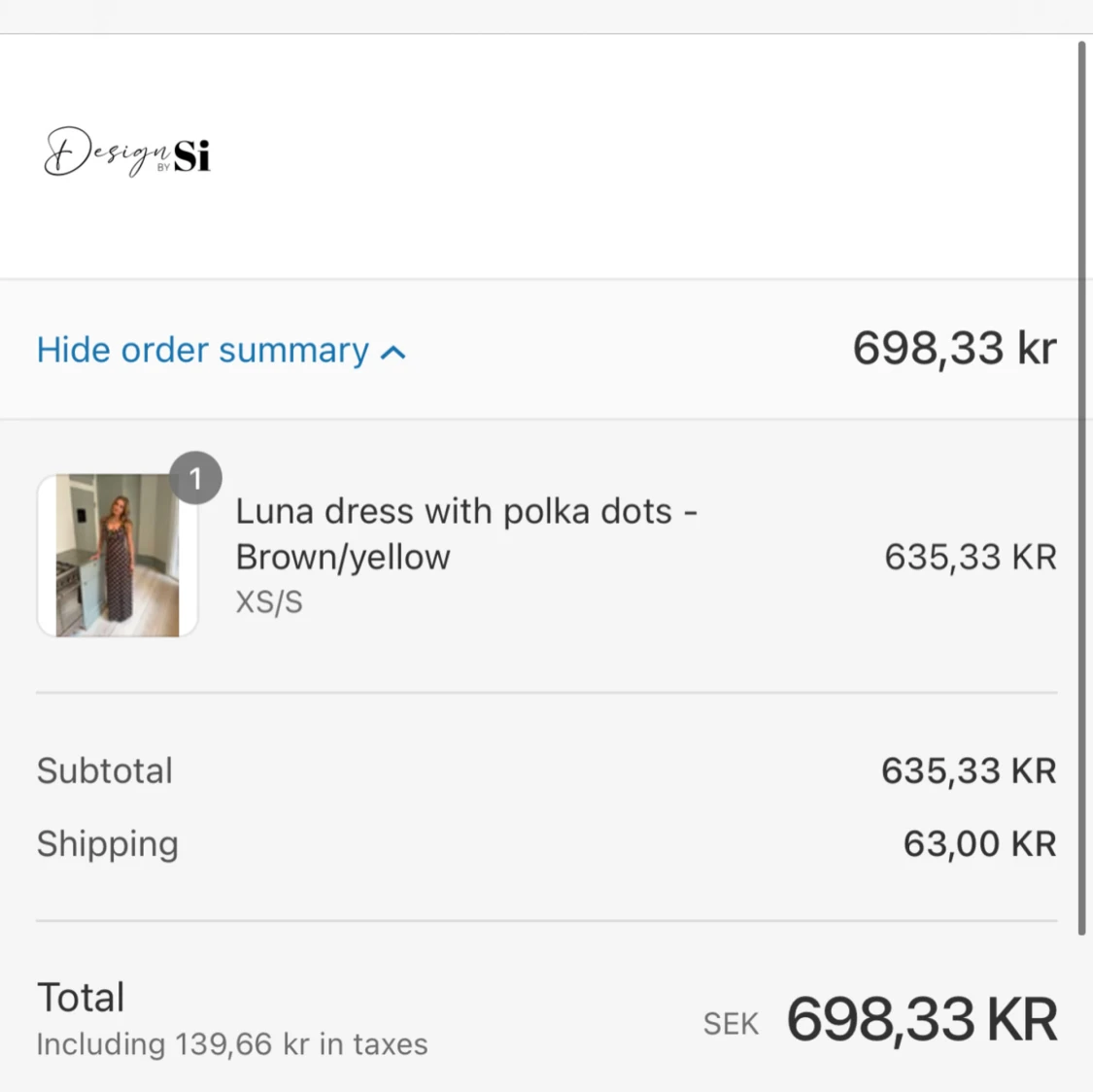Click the Brown/yellow color text in the title

[343, 557]
